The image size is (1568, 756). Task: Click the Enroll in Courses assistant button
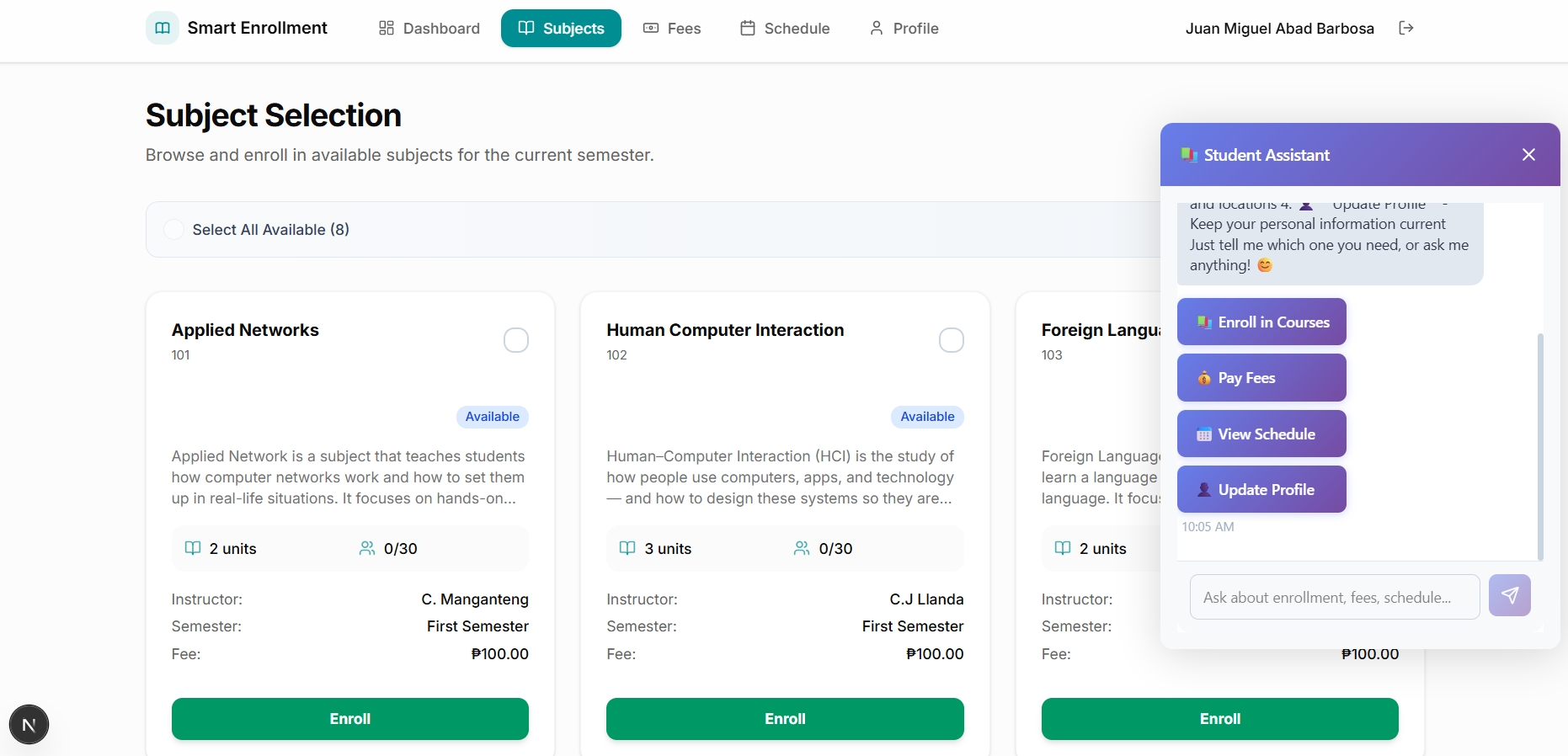coord(1261,322)
